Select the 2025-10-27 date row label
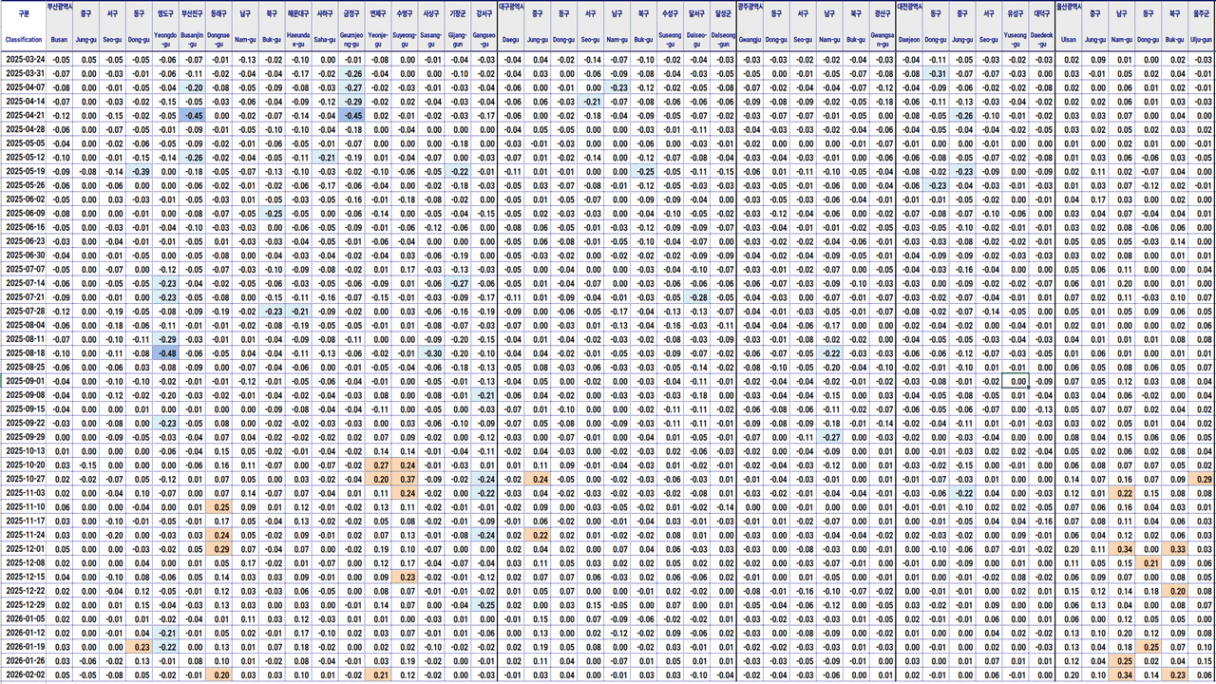The image size is (1216, 684). 23,479
